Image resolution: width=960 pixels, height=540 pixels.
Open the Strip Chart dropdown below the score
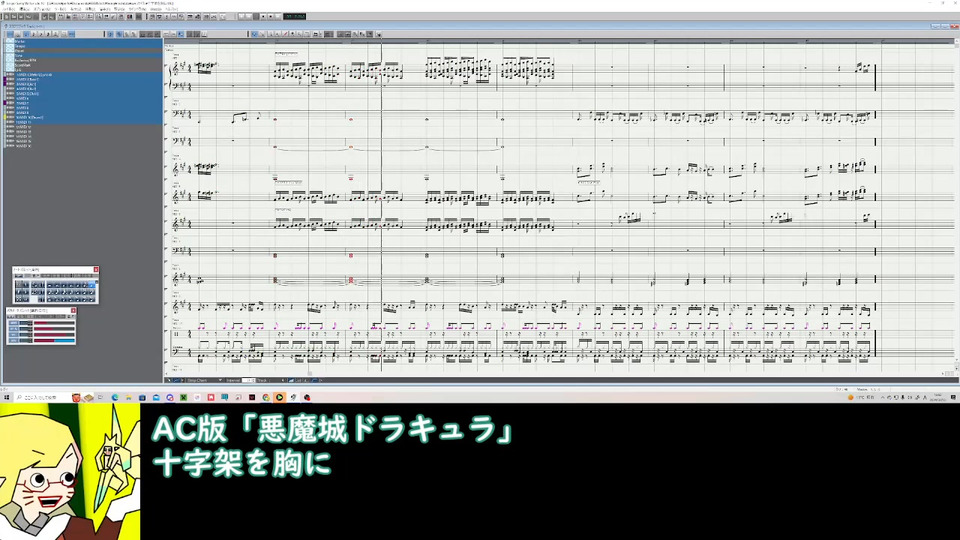click(205, 380)
